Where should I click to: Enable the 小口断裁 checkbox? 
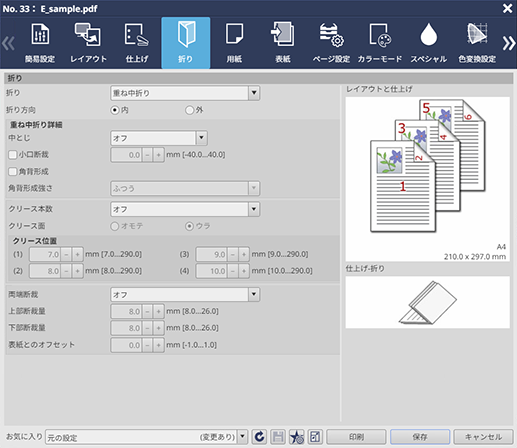pyautogui.click(x=13, y=155)
